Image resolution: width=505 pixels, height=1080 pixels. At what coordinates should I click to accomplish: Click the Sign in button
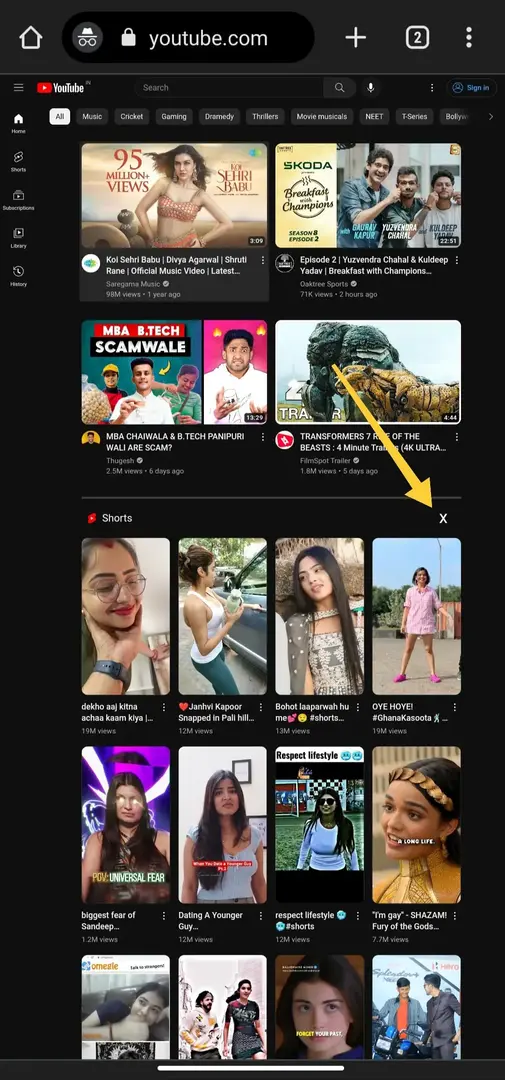[x=471, y=87]
